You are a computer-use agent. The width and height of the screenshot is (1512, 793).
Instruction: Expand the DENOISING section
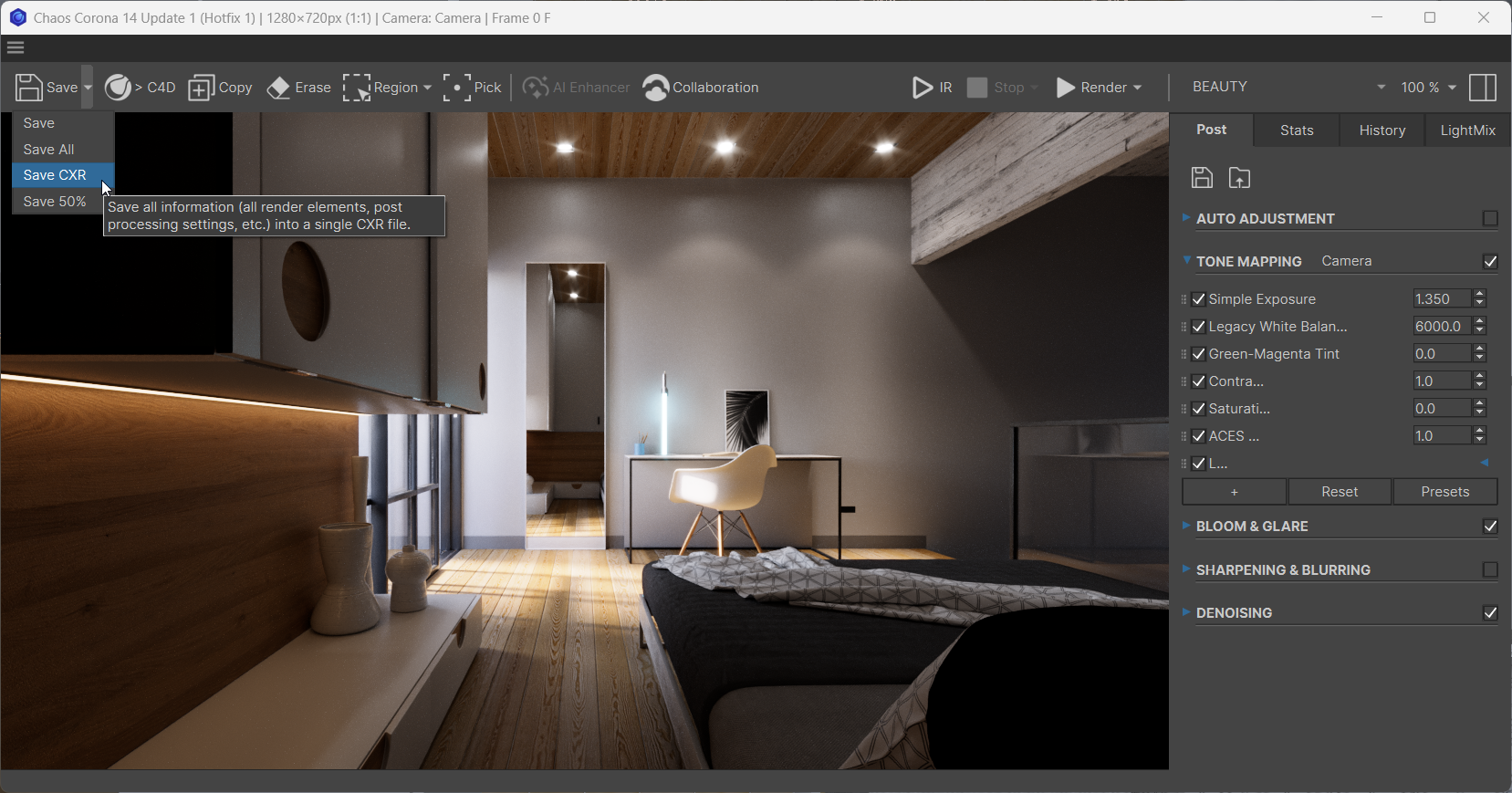(1185, 612)
